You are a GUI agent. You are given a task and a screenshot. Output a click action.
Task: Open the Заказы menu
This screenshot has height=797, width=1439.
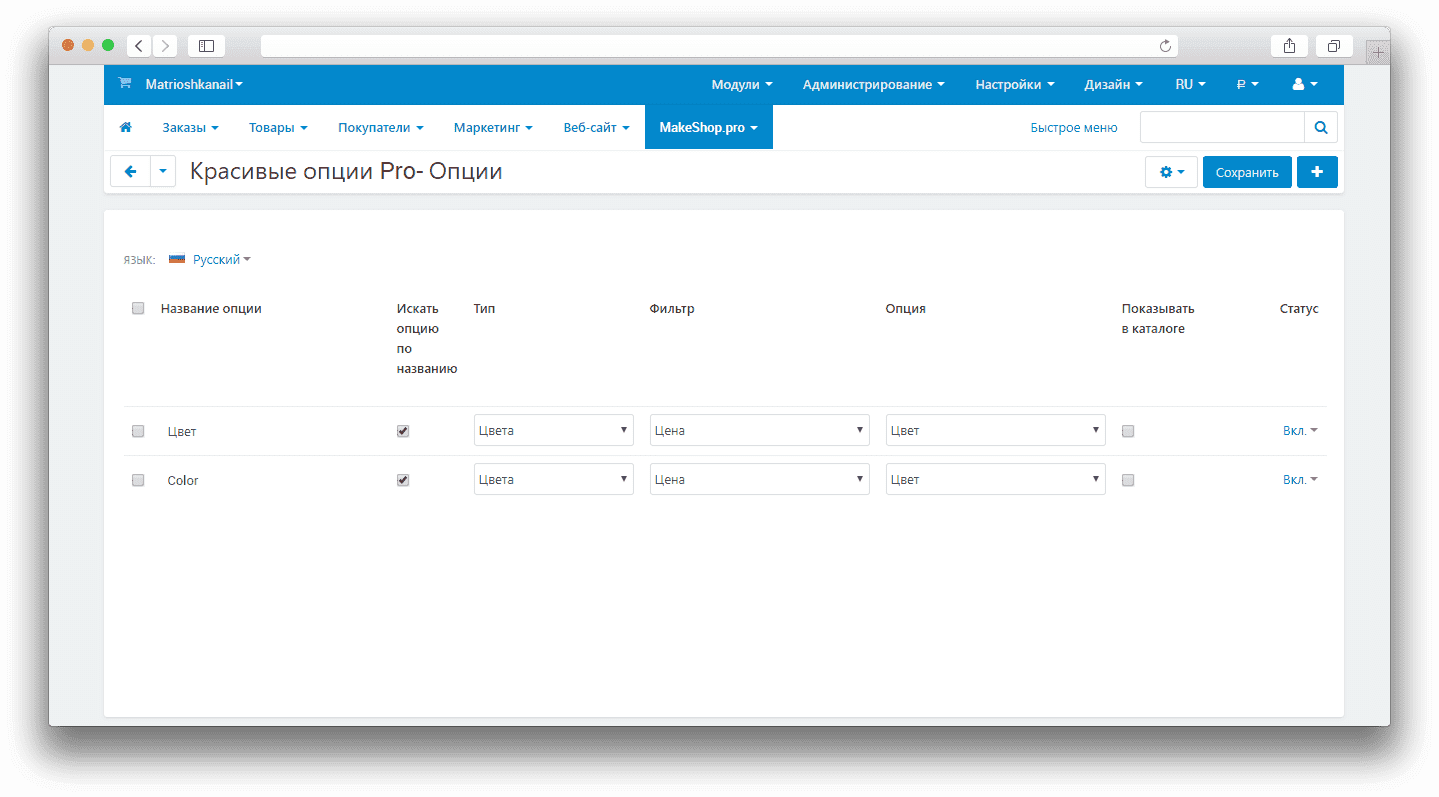(x=190, y=128)
